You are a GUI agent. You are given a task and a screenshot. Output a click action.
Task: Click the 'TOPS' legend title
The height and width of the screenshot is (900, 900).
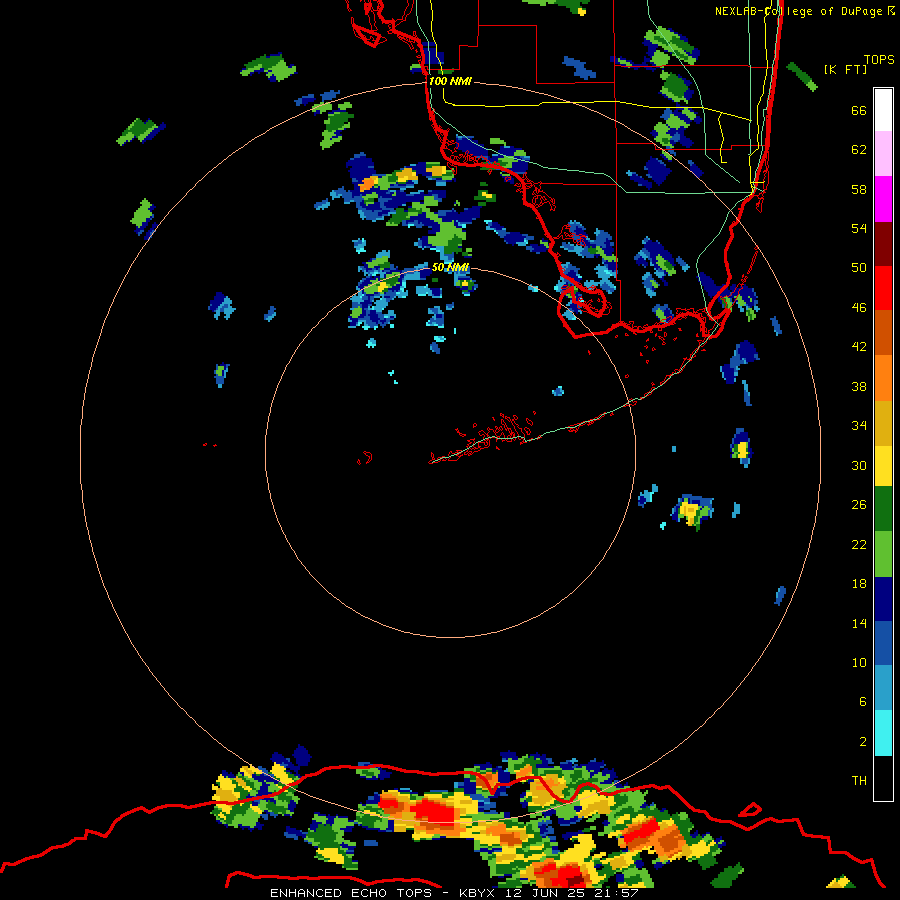click(x=879, y=60)
